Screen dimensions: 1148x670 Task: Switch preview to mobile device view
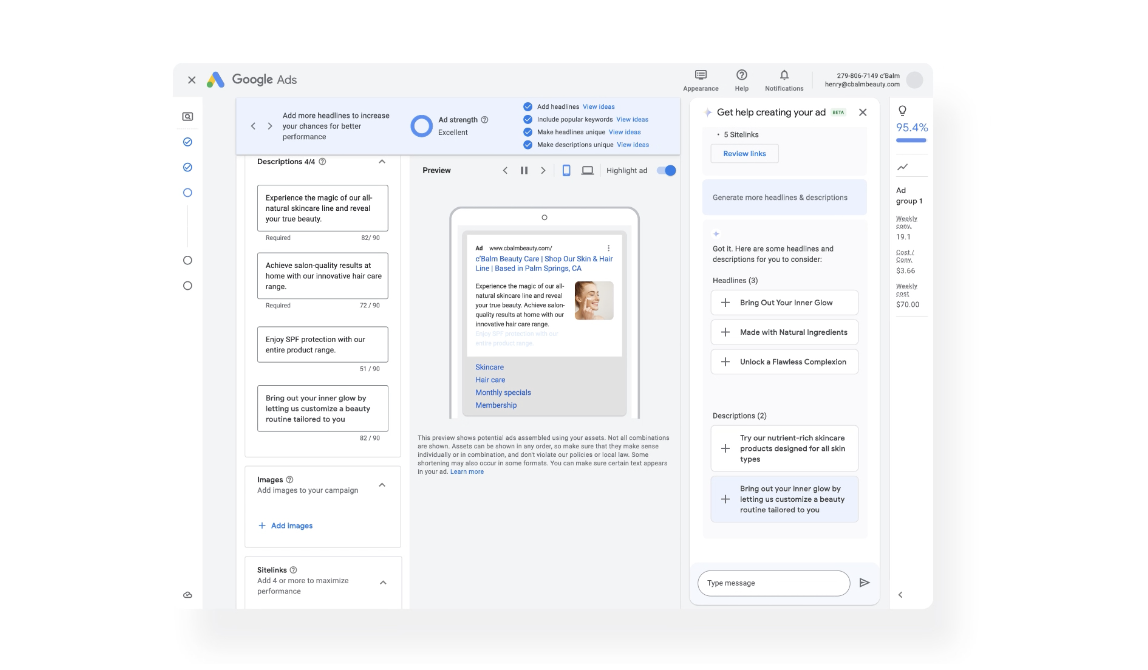click(566, 171)
